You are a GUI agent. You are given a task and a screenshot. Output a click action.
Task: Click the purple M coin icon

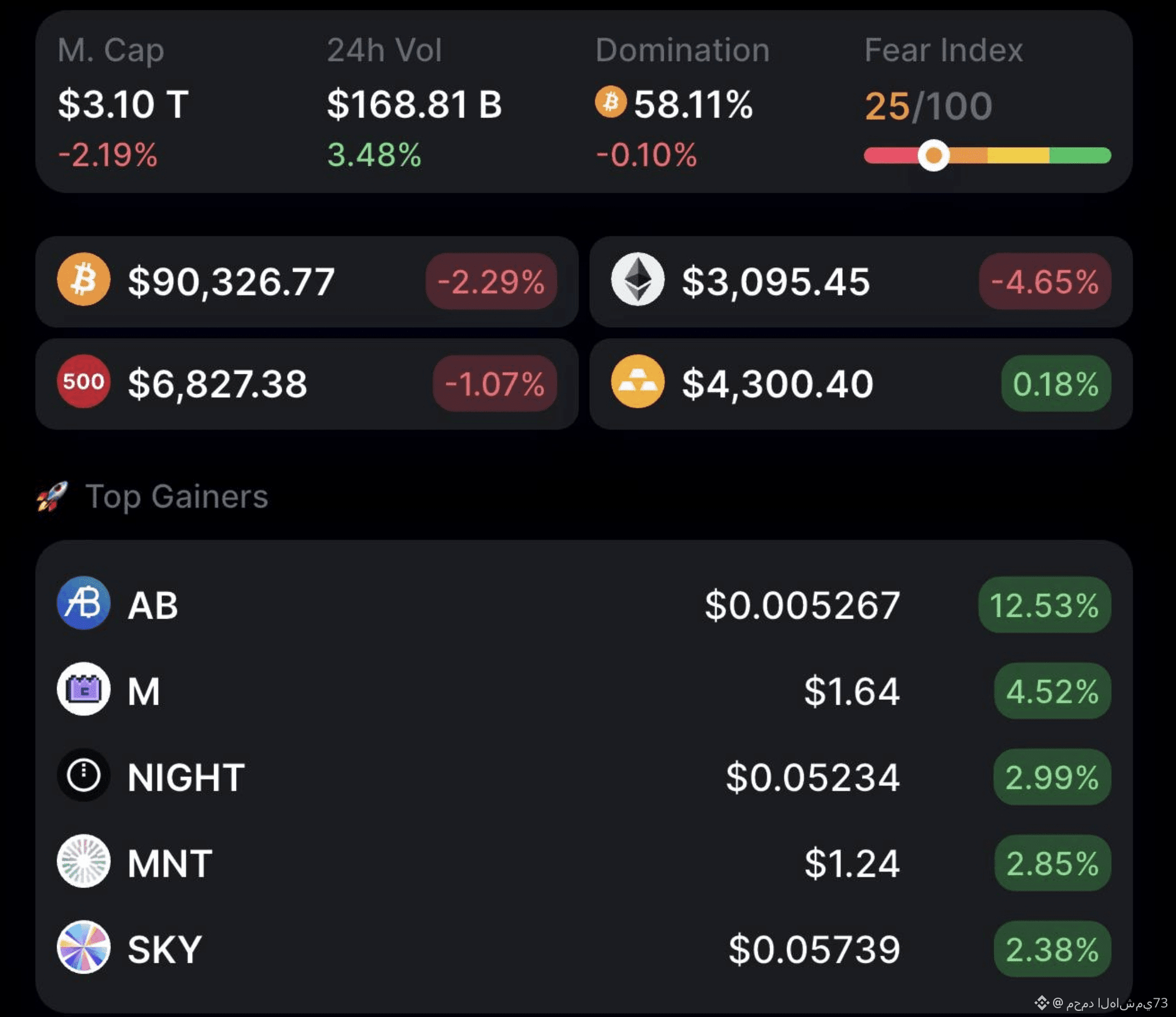point(83,689)
